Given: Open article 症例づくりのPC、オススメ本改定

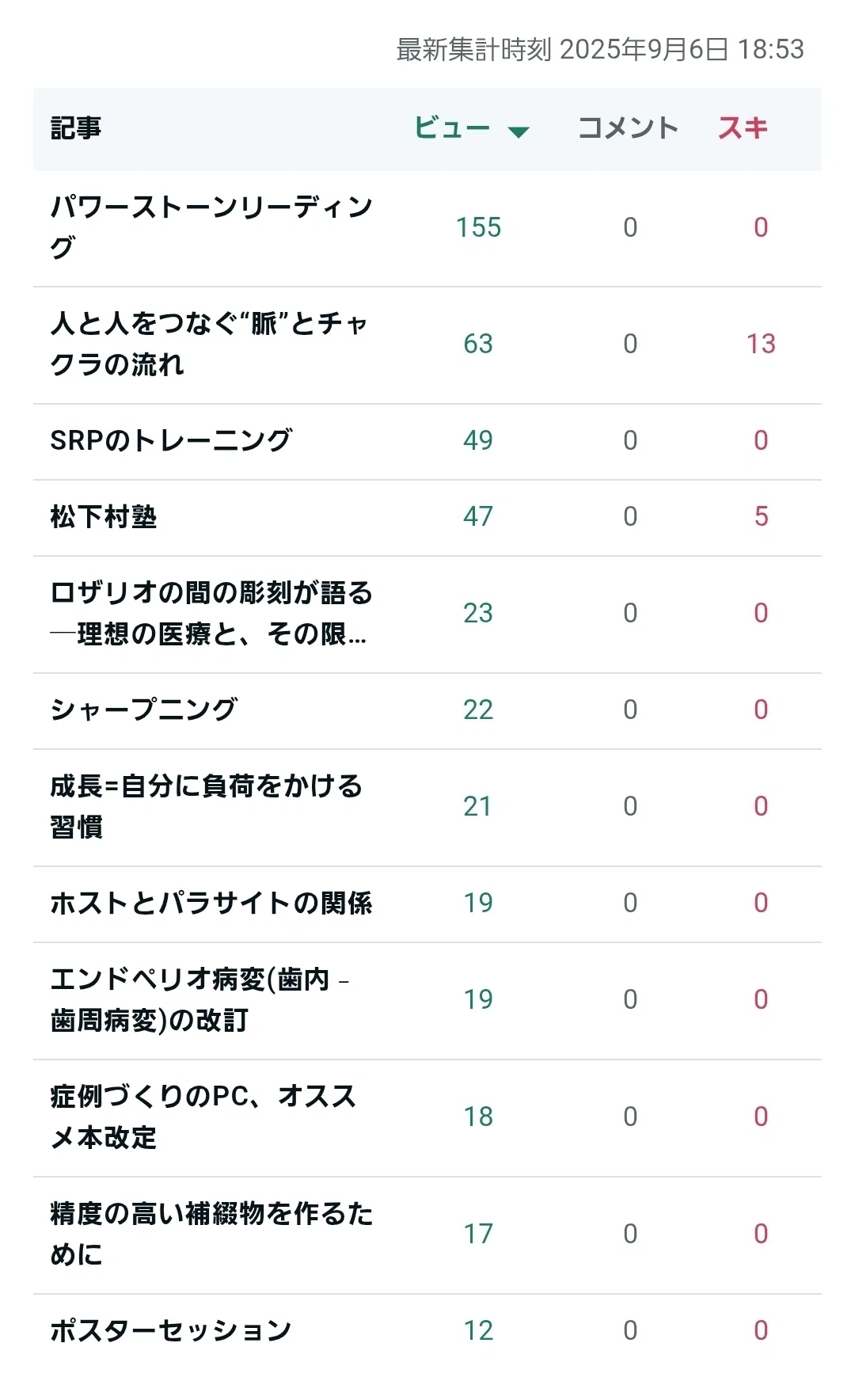Looking at the screenshot, I should (x=203, y=1117).
